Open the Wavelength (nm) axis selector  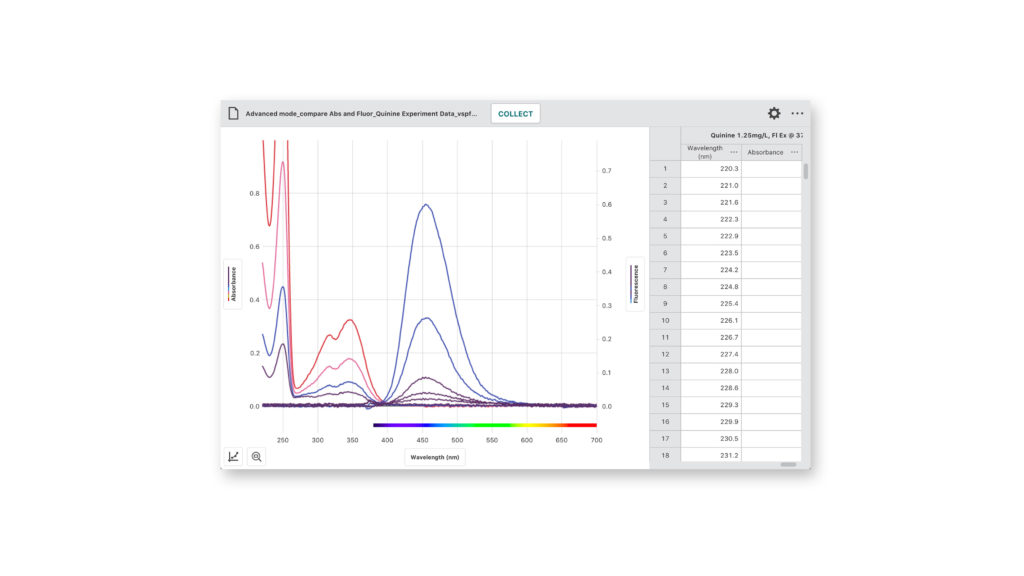click(436, 455)
